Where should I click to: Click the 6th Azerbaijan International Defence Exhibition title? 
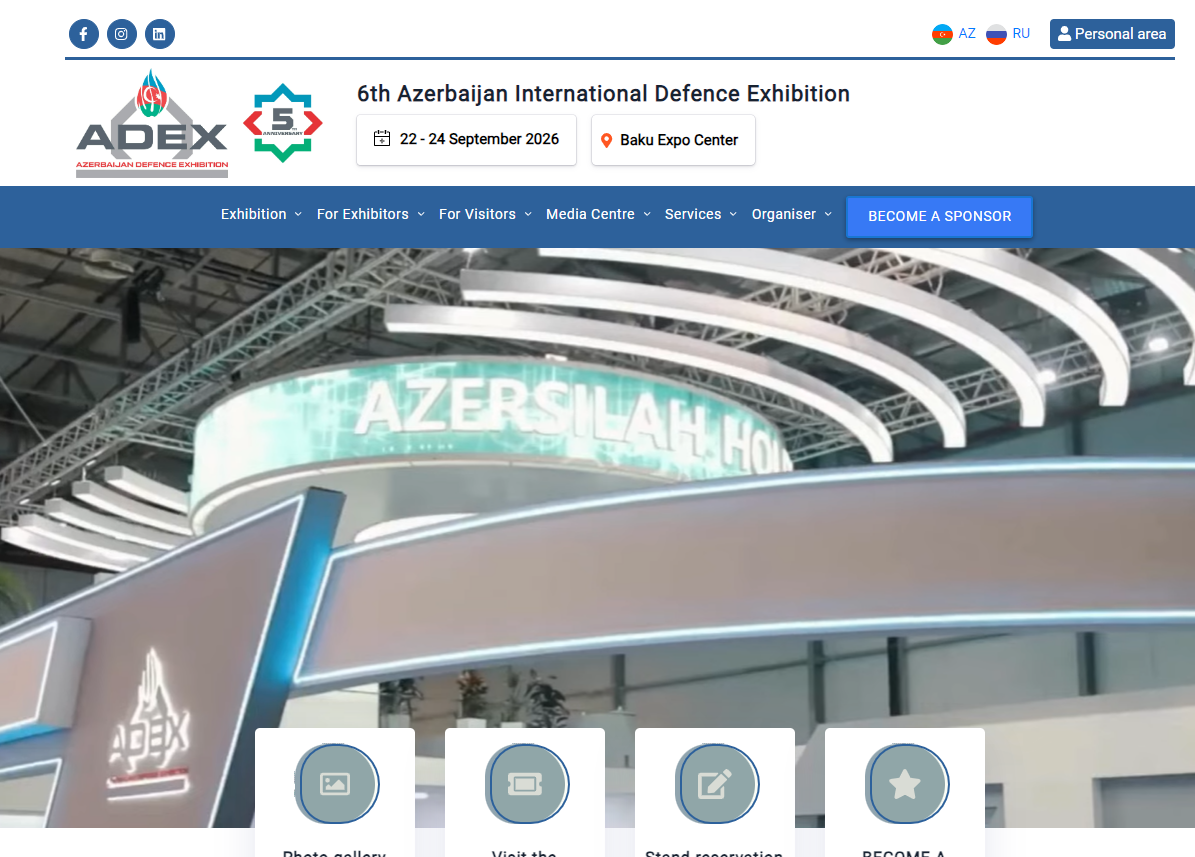coord(603,93)
